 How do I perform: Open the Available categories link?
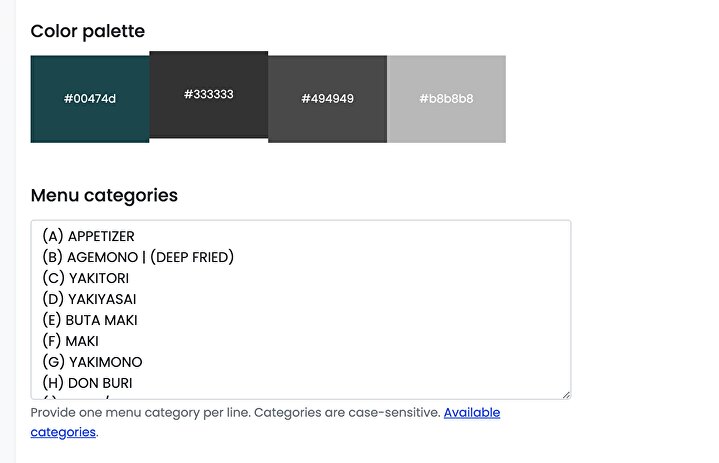point(471,412)
